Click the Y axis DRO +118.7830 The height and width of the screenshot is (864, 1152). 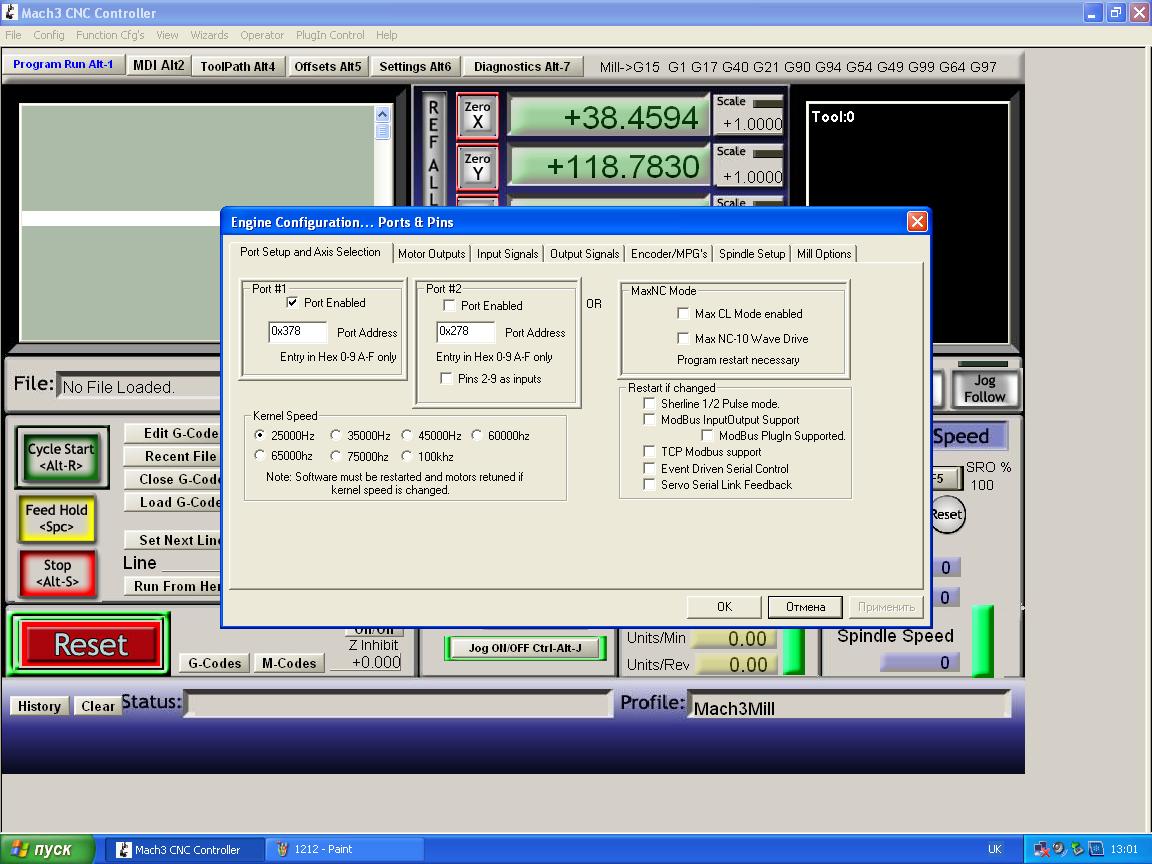(608, 167)
